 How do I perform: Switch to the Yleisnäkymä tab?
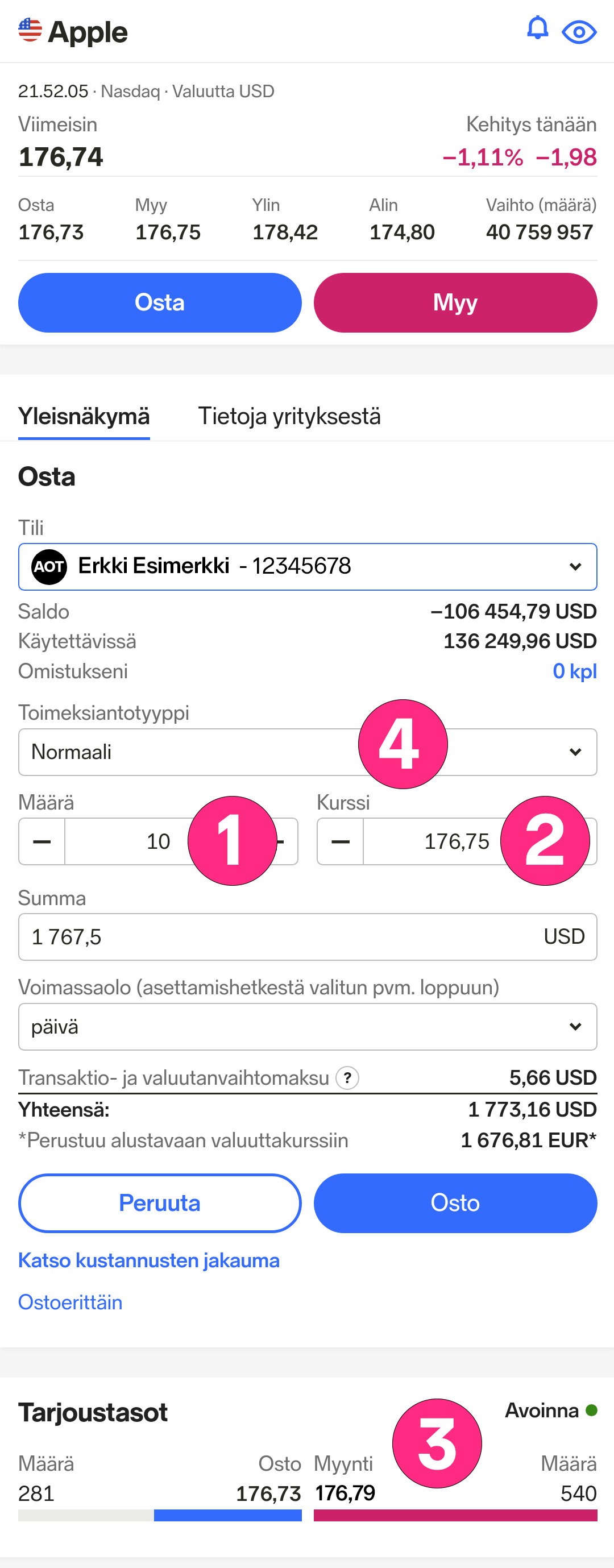click(x=84, y=416)
